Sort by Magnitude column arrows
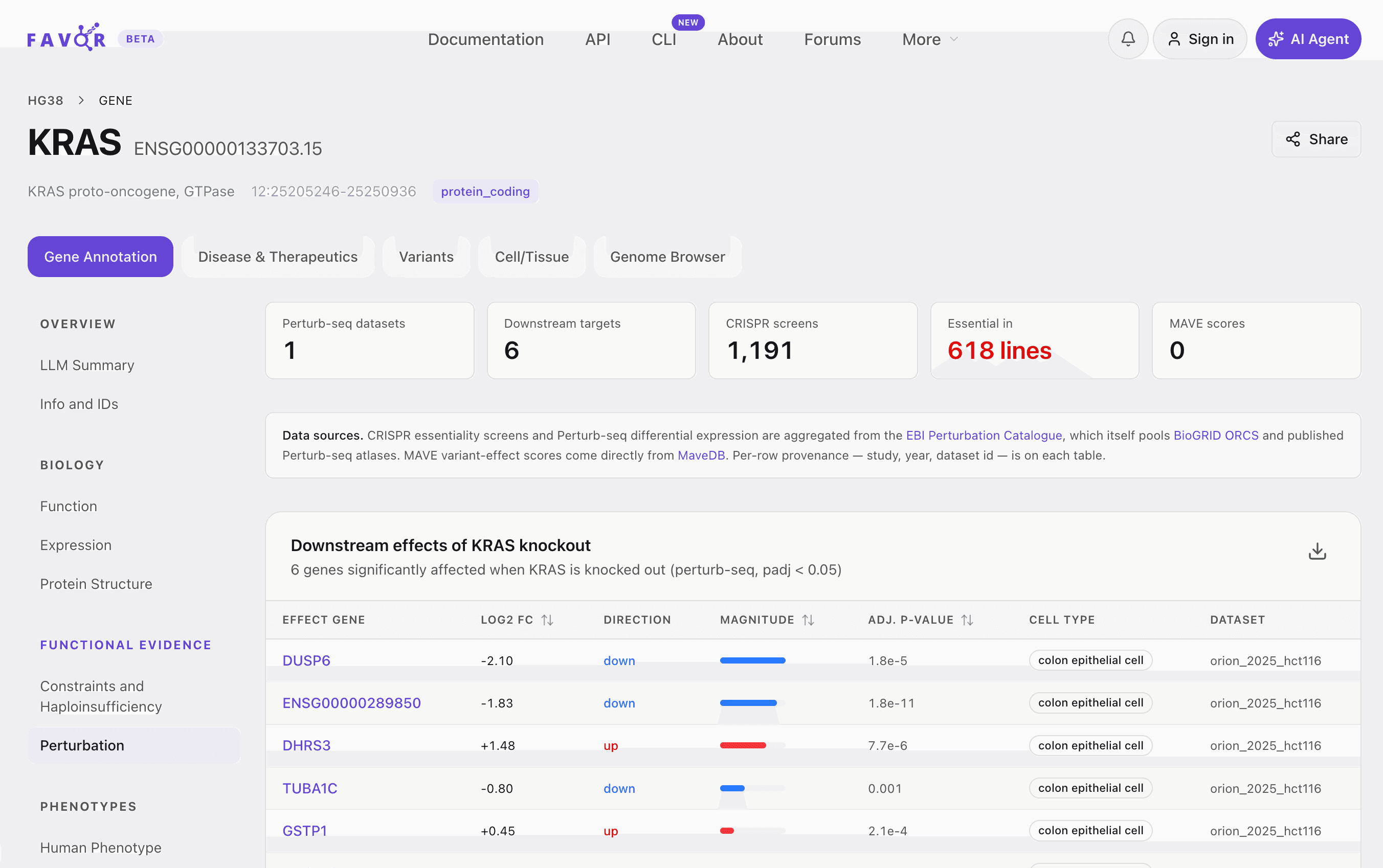 click(x=808, y=620)
